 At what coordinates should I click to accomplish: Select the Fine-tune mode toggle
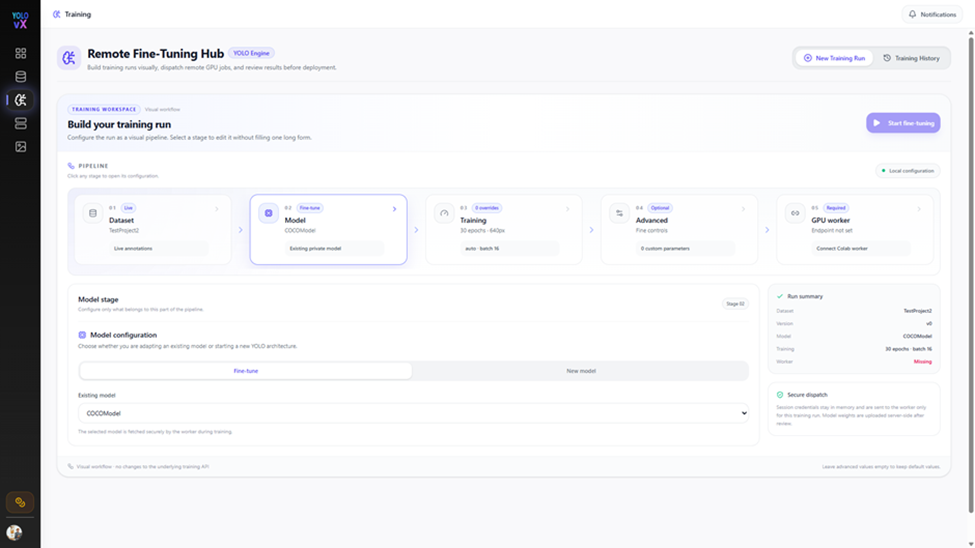[x=246, y=371]
